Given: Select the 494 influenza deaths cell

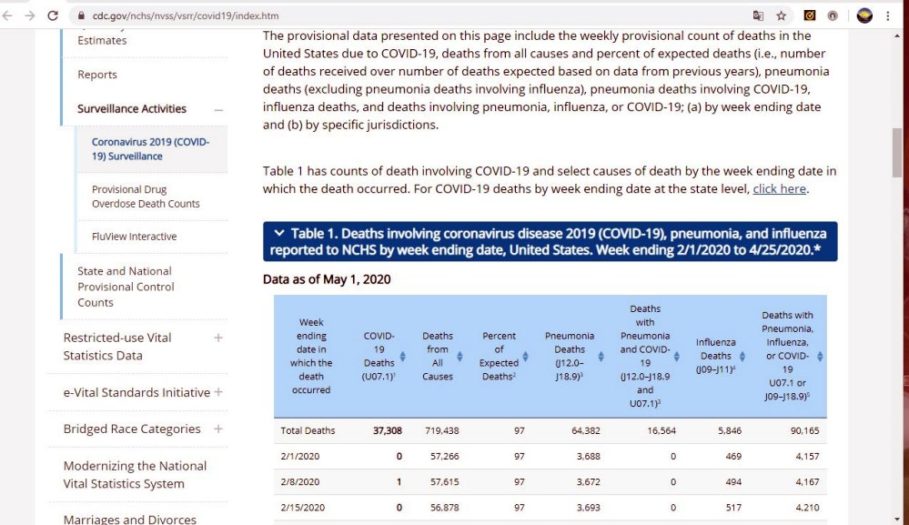Looking at the screenshot, I should [733, 482].
